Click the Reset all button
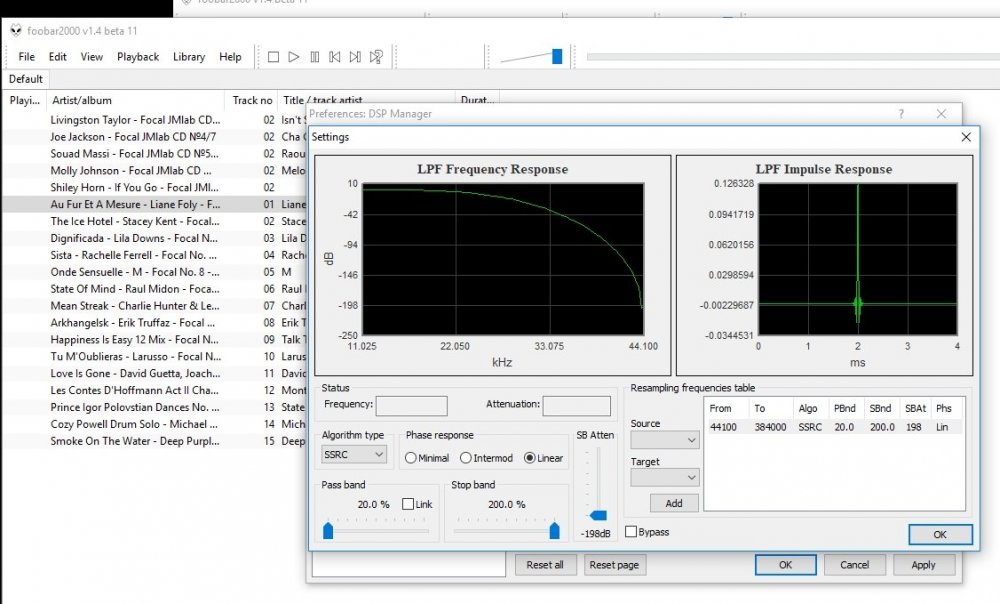The image size is (1000, 604). 545,564
